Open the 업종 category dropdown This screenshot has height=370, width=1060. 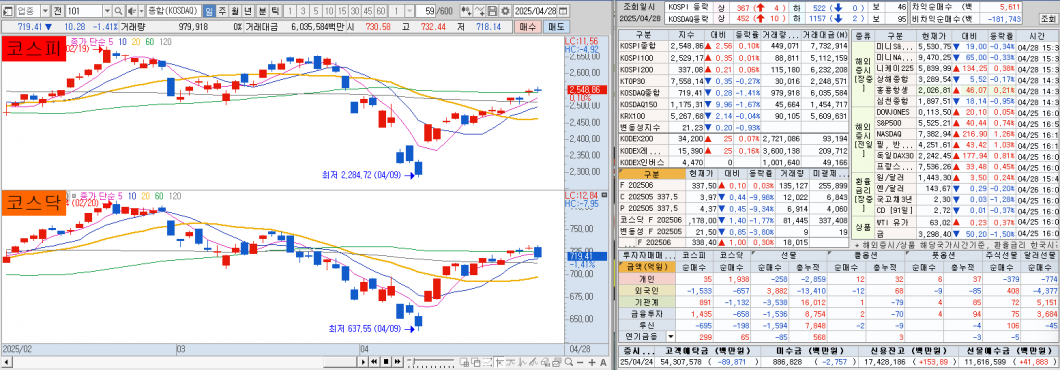click(45, 11)
